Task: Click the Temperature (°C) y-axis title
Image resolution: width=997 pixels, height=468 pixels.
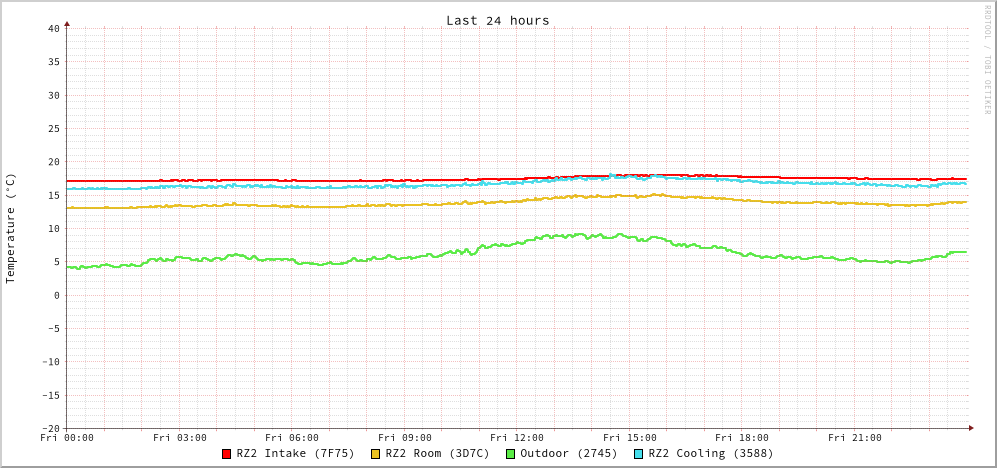Action: pos(11,228)
